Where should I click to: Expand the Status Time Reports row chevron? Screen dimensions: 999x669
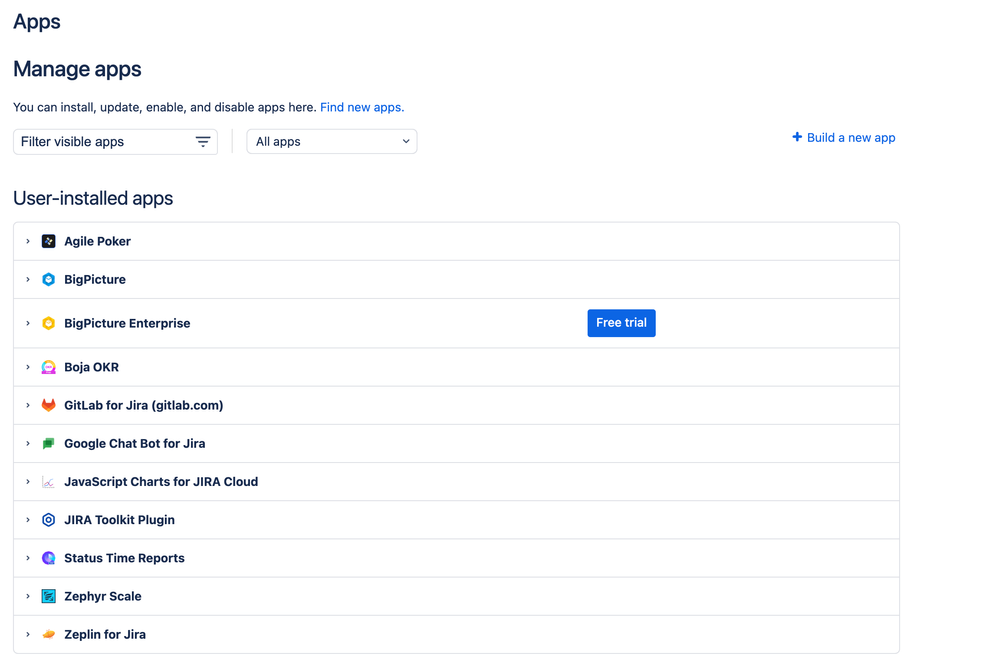tap(28, 559)
